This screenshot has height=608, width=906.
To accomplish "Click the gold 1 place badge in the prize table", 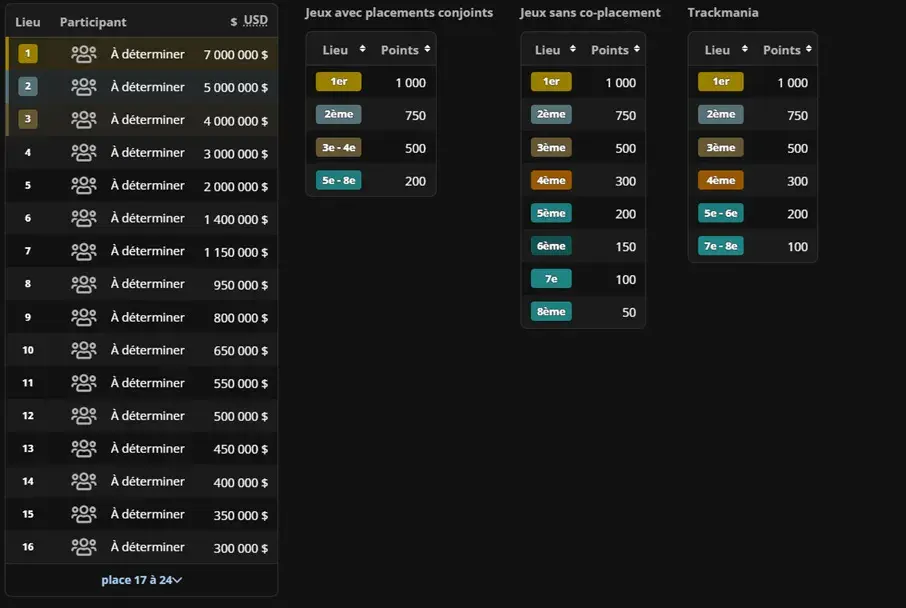I will (x=28, y=54).
